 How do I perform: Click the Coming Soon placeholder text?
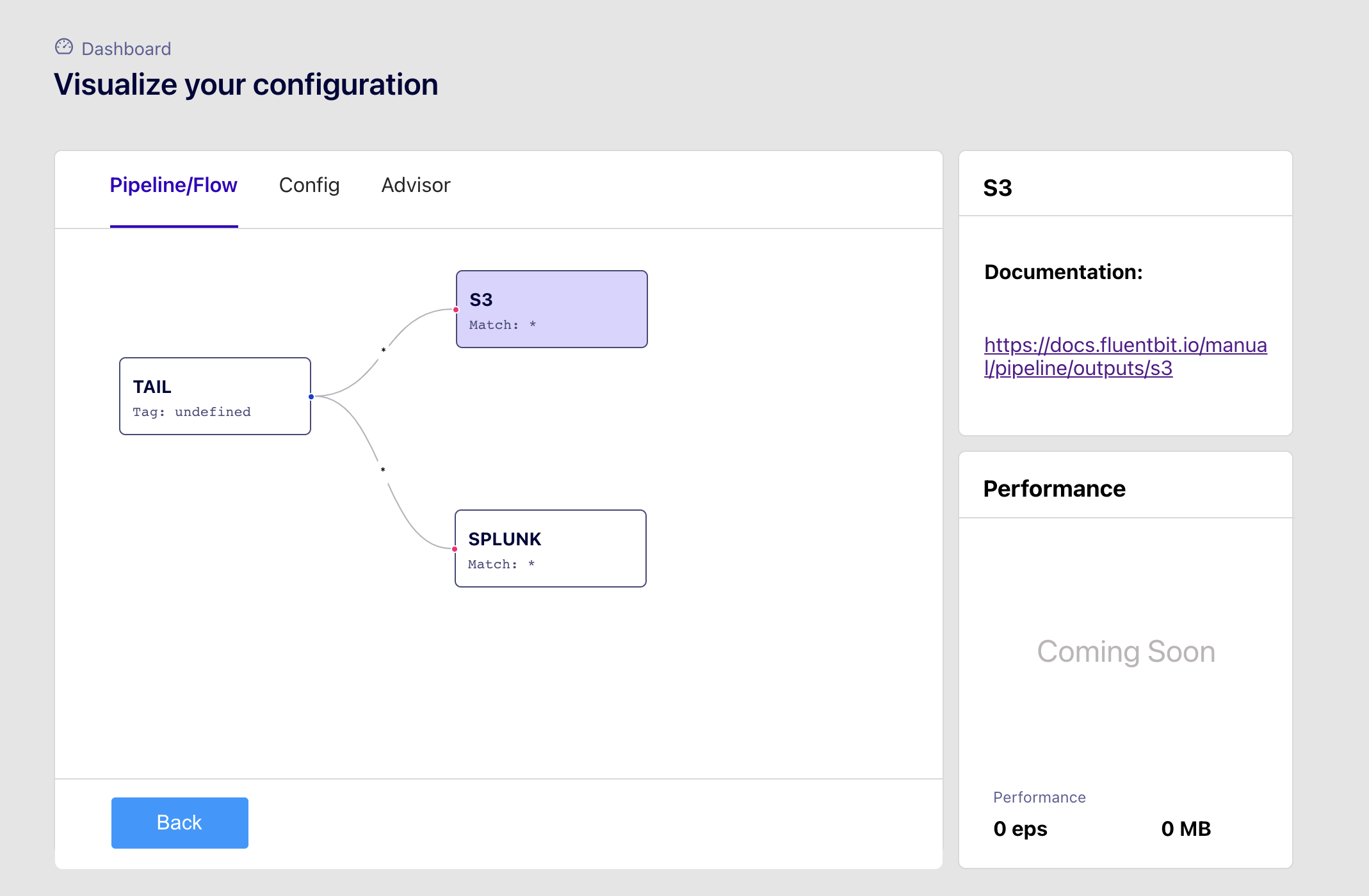pyautogui.click(x=1126, y=652)
